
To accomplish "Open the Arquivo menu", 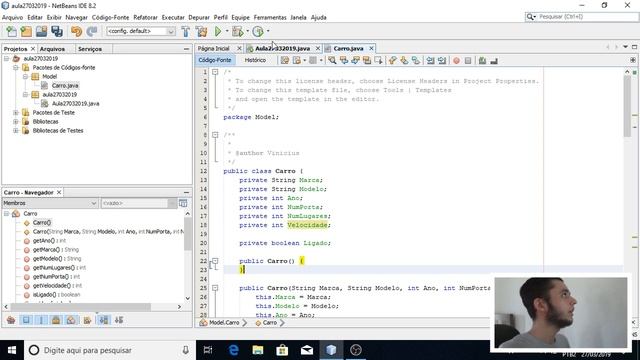I will coord(13,17).
